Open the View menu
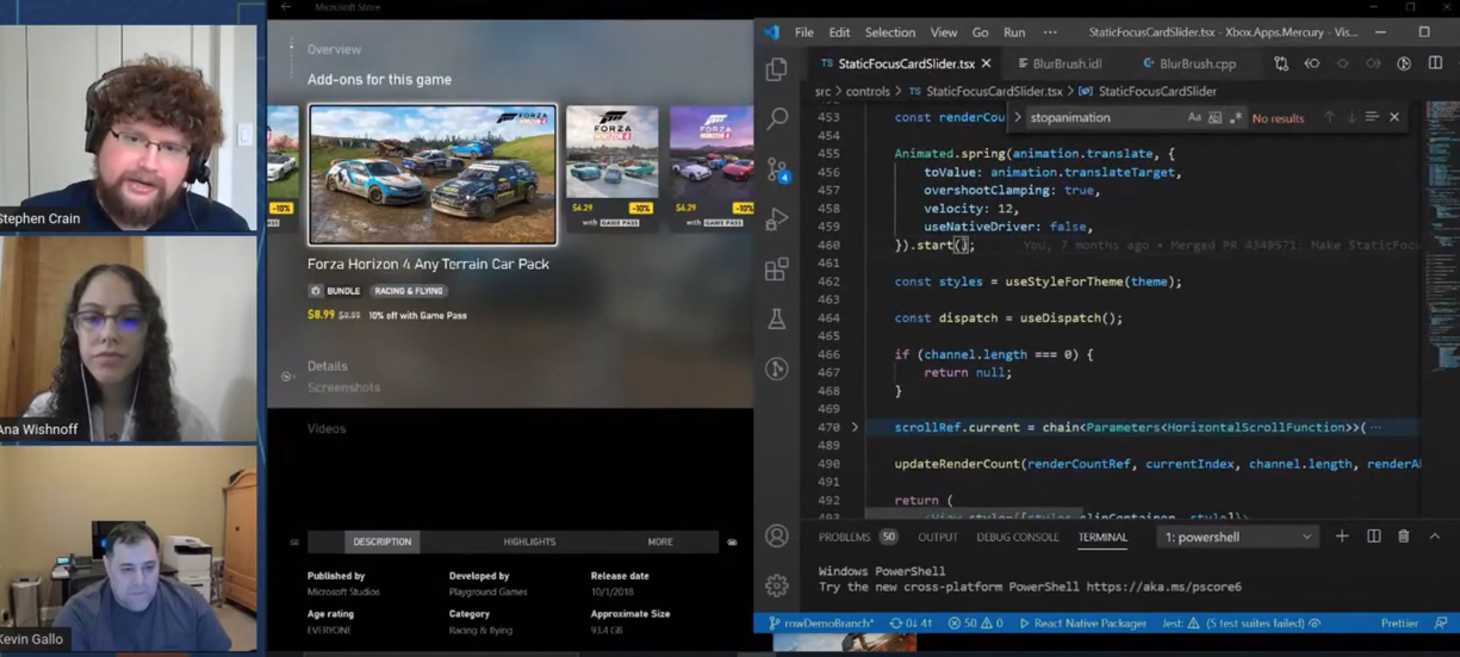The height and width of the screenshot is (657, 1460). [943, 32]
